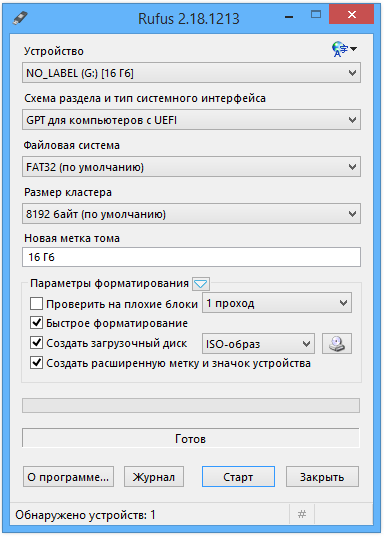Click the Готов status field
Image resolution: width=384 pixels, height=538 pixels.
(191, 438)
